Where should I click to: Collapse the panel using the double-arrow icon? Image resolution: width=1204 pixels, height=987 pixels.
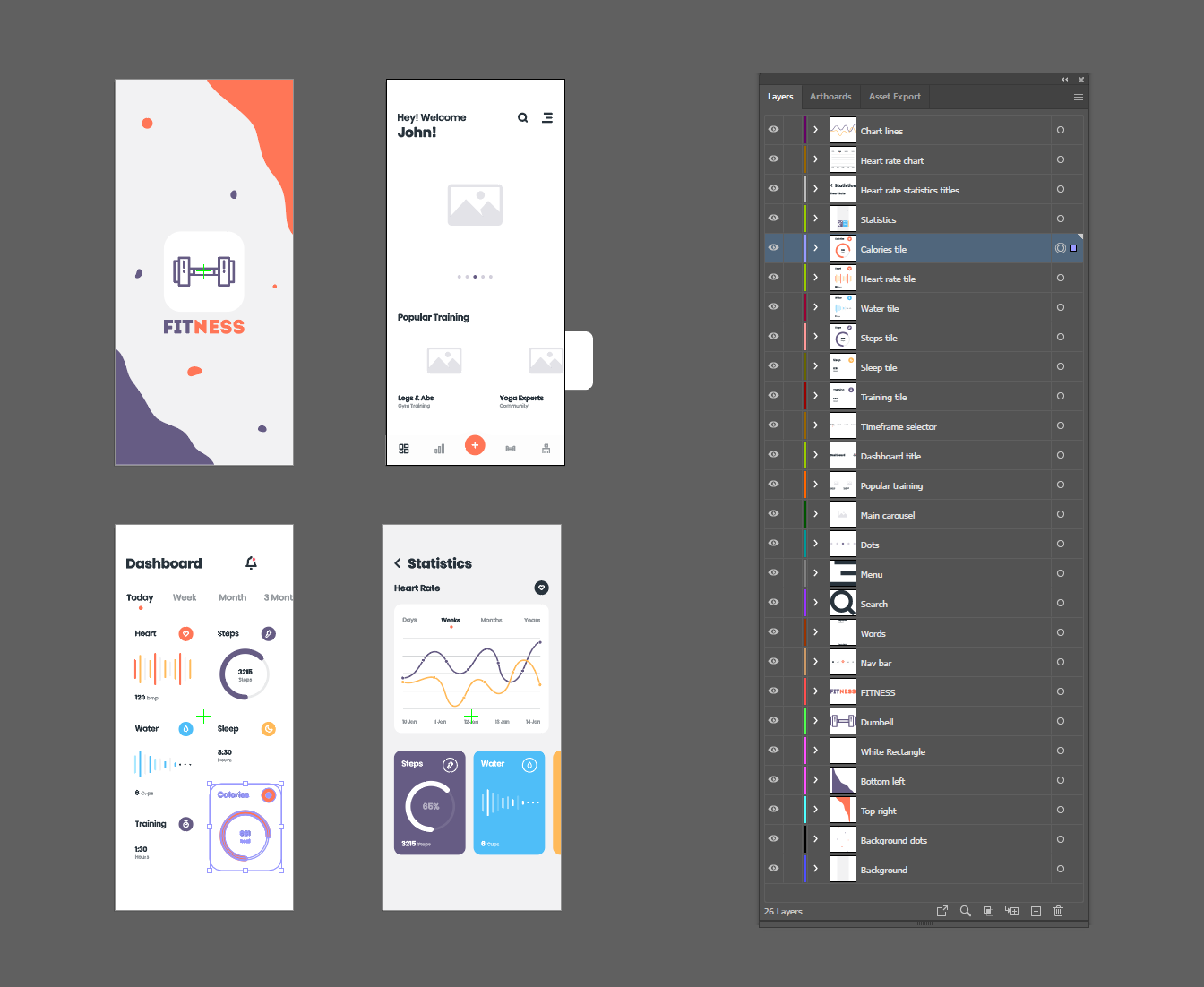point(1064,79)
